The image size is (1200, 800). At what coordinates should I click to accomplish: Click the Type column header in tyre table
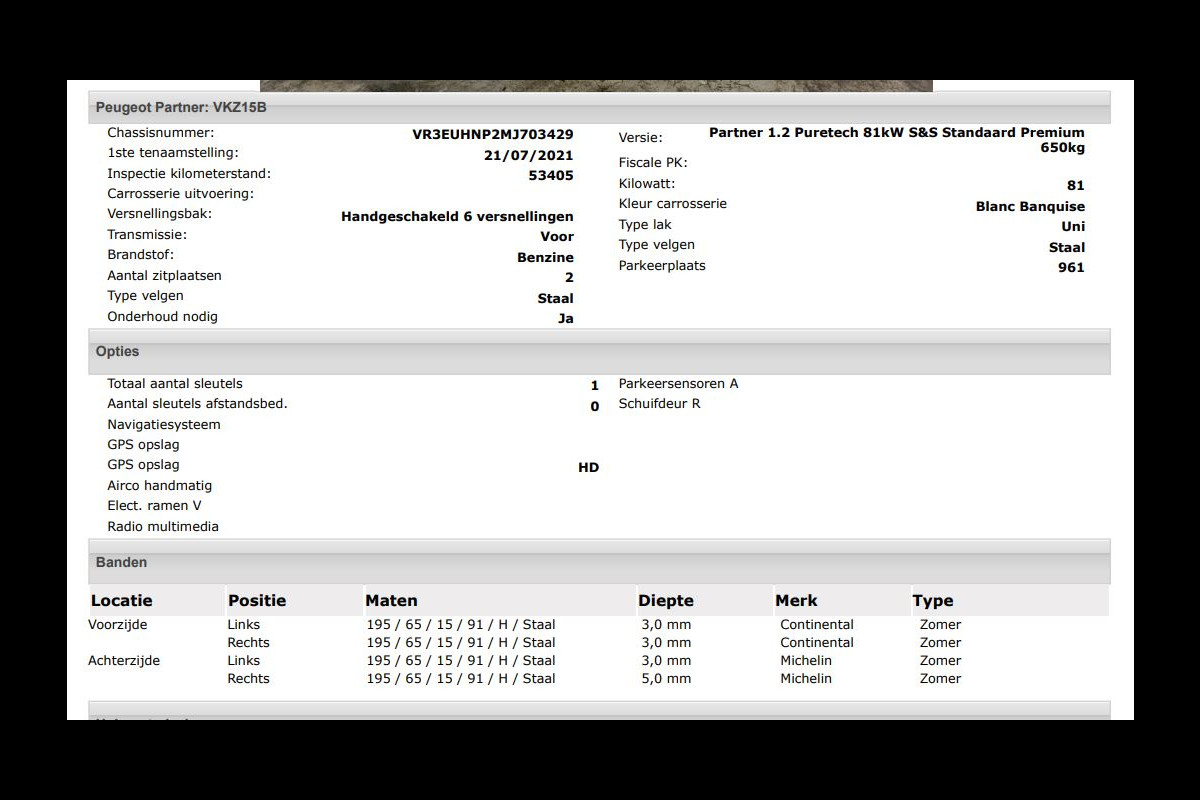(x=932, y=601)
